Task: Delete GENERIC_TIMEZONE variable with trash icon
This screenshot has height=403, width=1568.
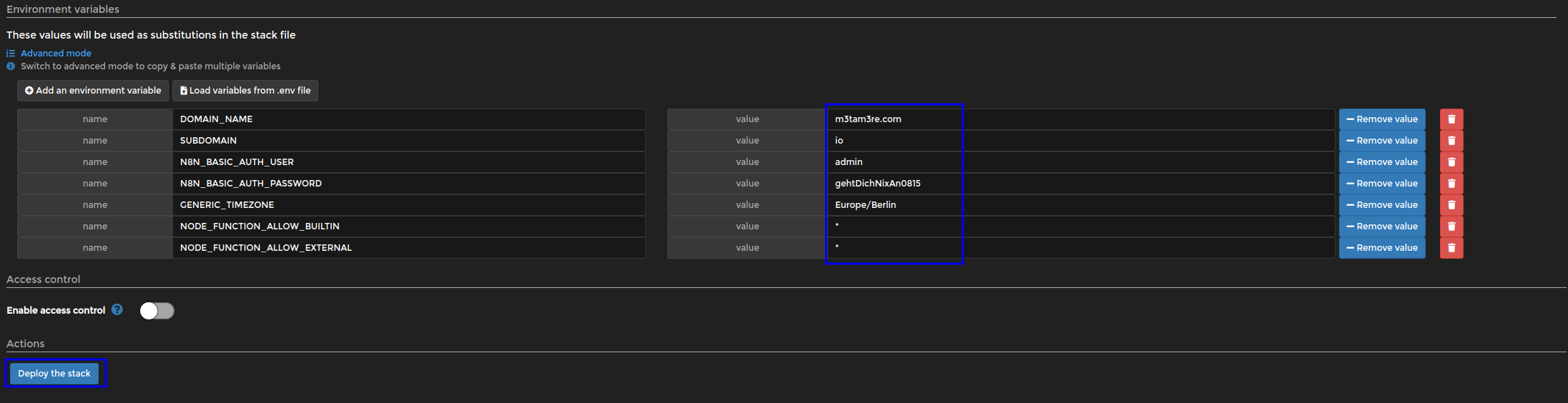Action: click(x=1451, y=205)
